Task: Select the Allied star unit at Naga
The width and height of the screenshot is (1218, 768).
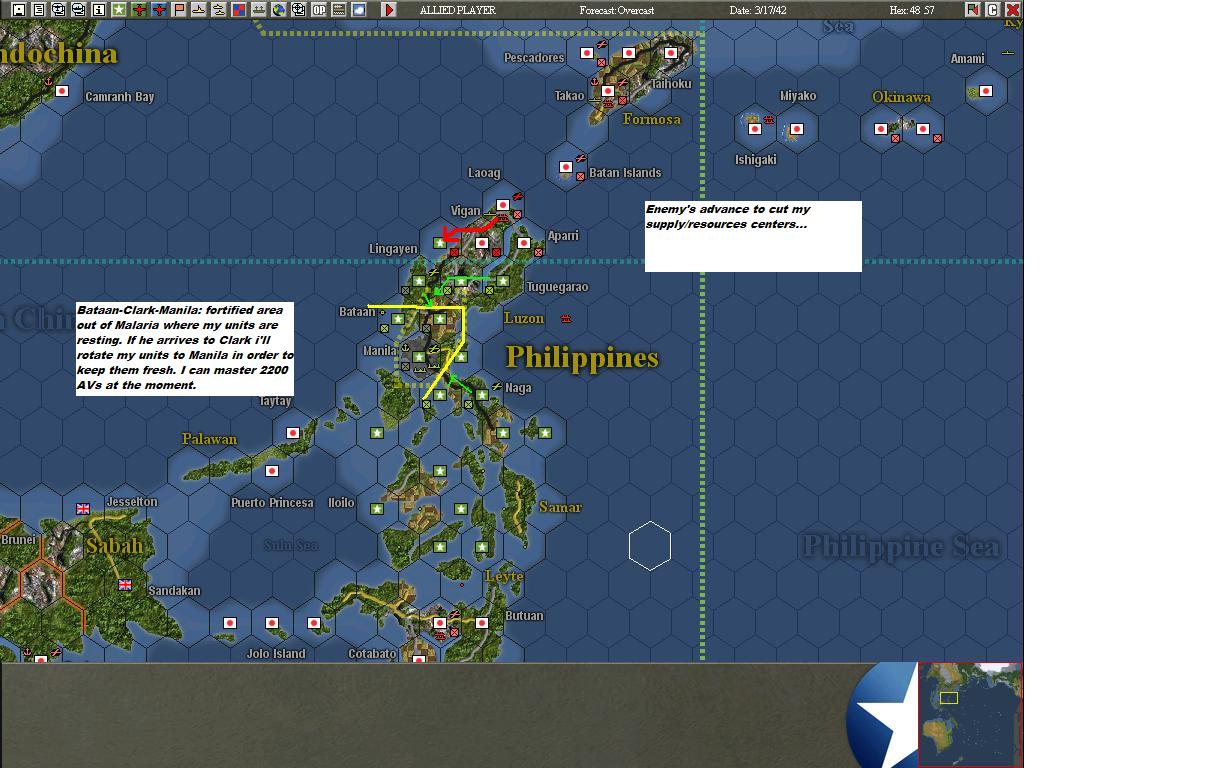Action: 482,395
